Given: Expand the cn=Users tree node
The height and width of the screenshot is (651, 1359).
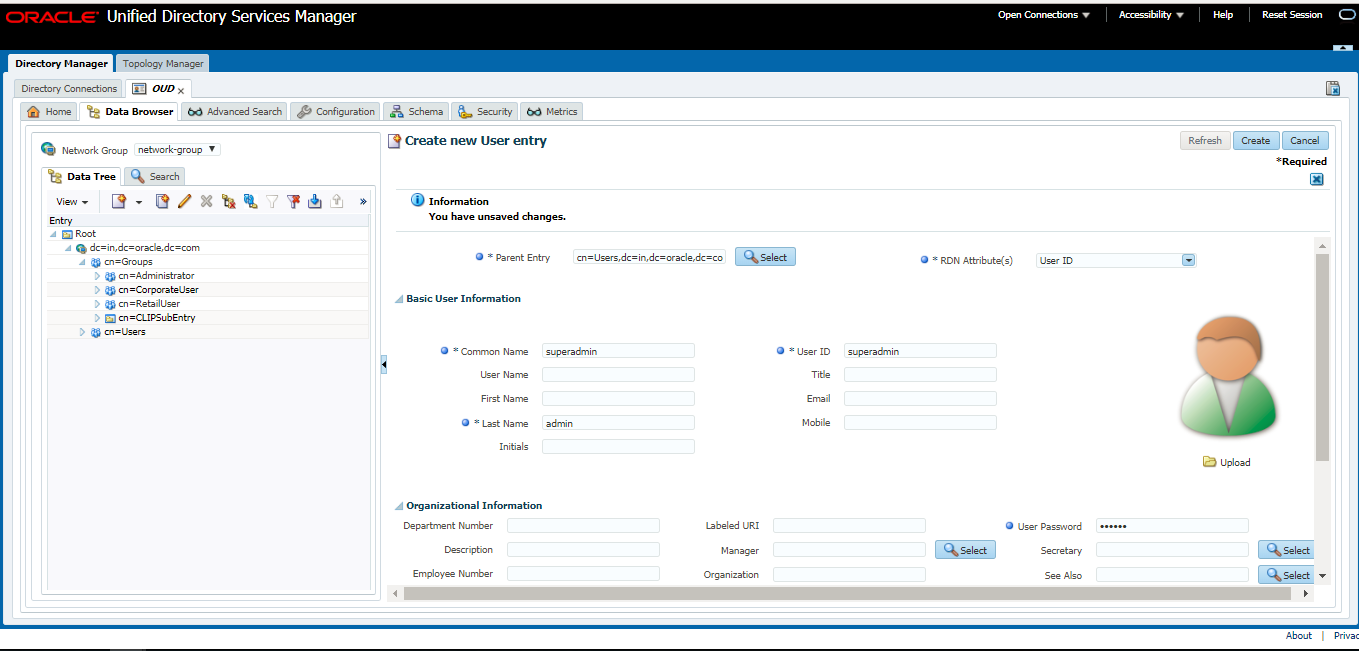Looking at the screenshot, I should tap(83, 332).
